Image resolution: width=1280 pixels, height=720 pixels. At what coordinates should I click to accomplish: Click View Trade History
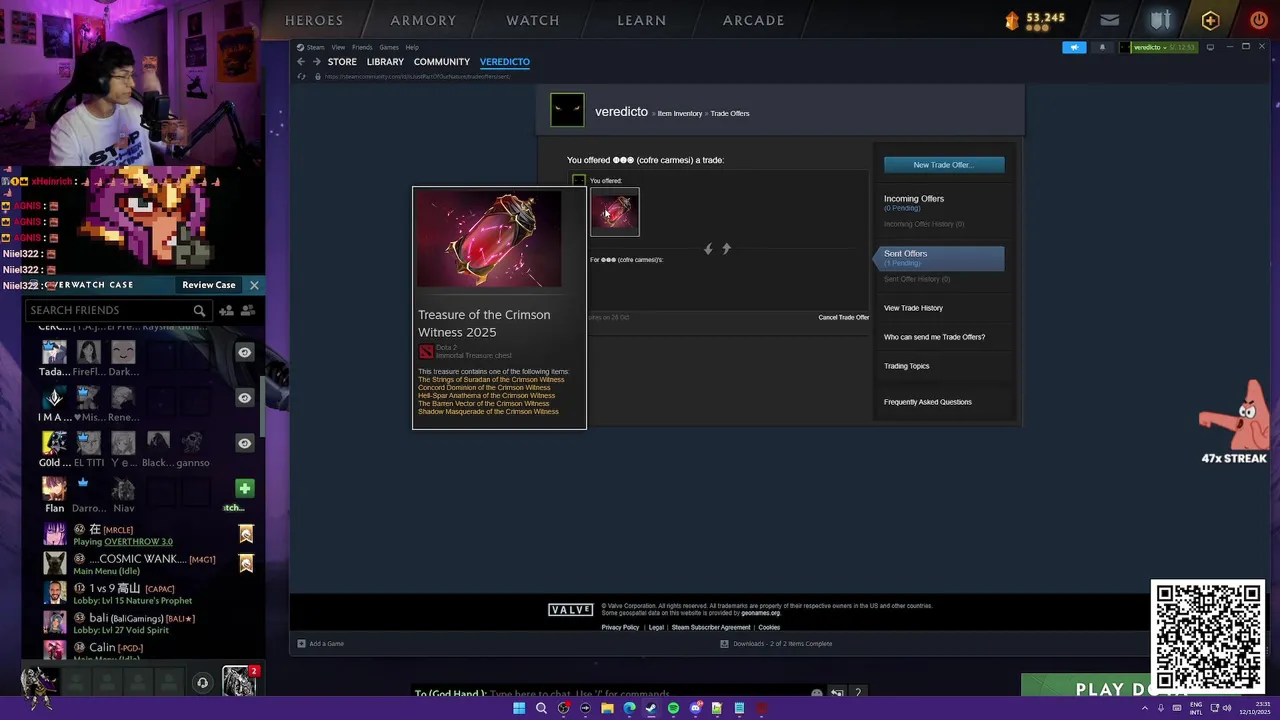pyautogui.click(x=913, y=308)
